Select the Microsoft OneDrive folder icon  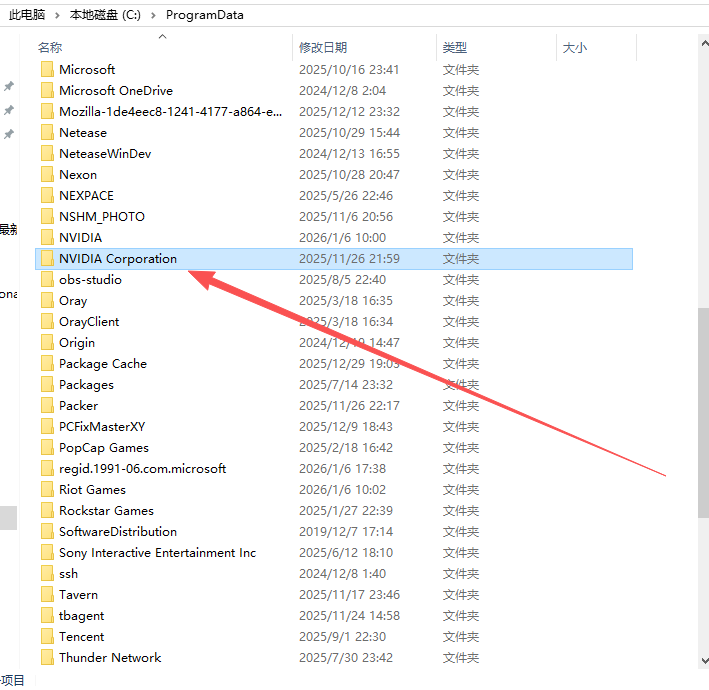pyautogui.click(x=47, y=91)
